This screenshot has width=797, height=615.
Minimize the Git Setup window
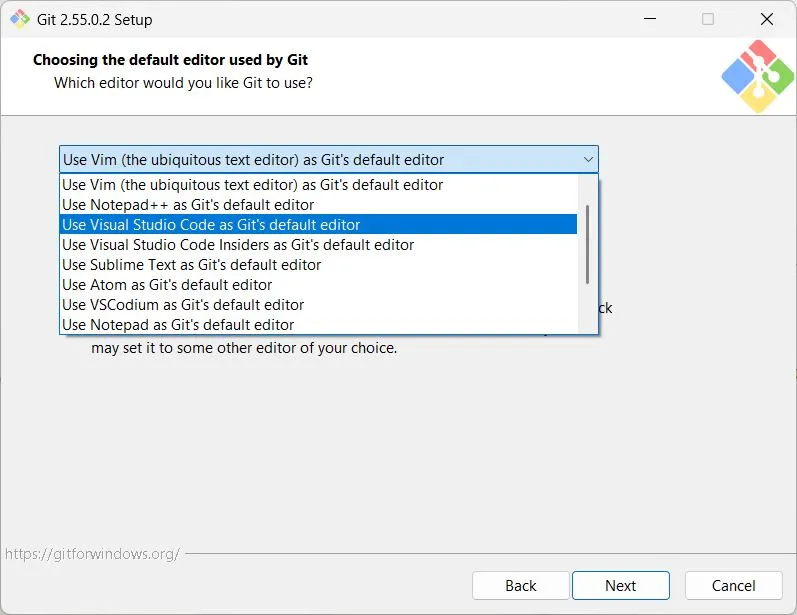650,19
